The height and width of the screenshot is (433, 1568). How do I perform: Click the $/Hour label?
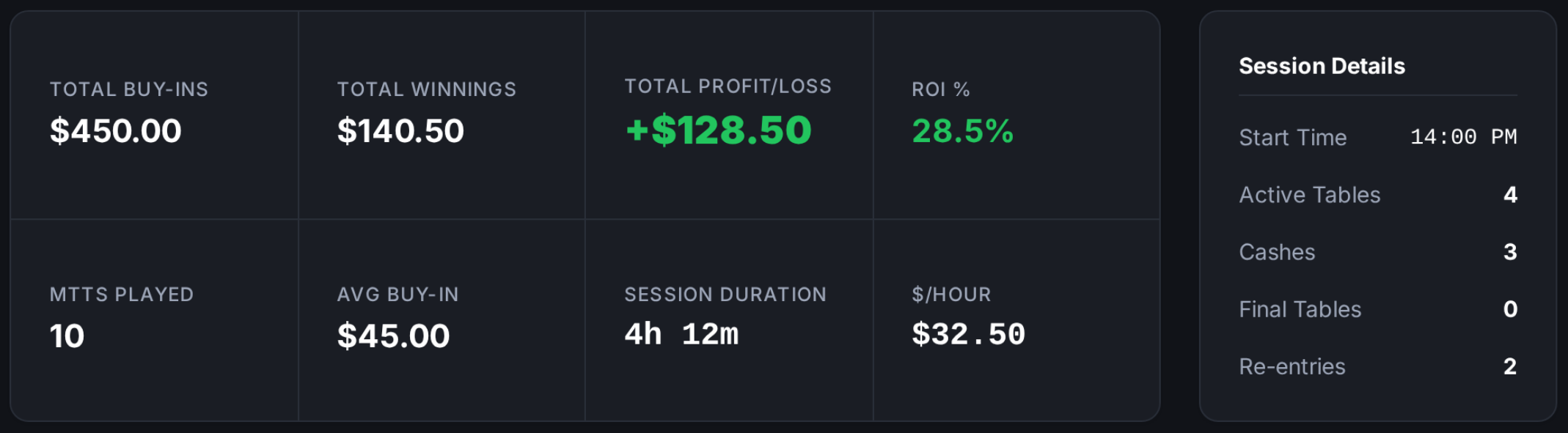[x=950, y=295]
